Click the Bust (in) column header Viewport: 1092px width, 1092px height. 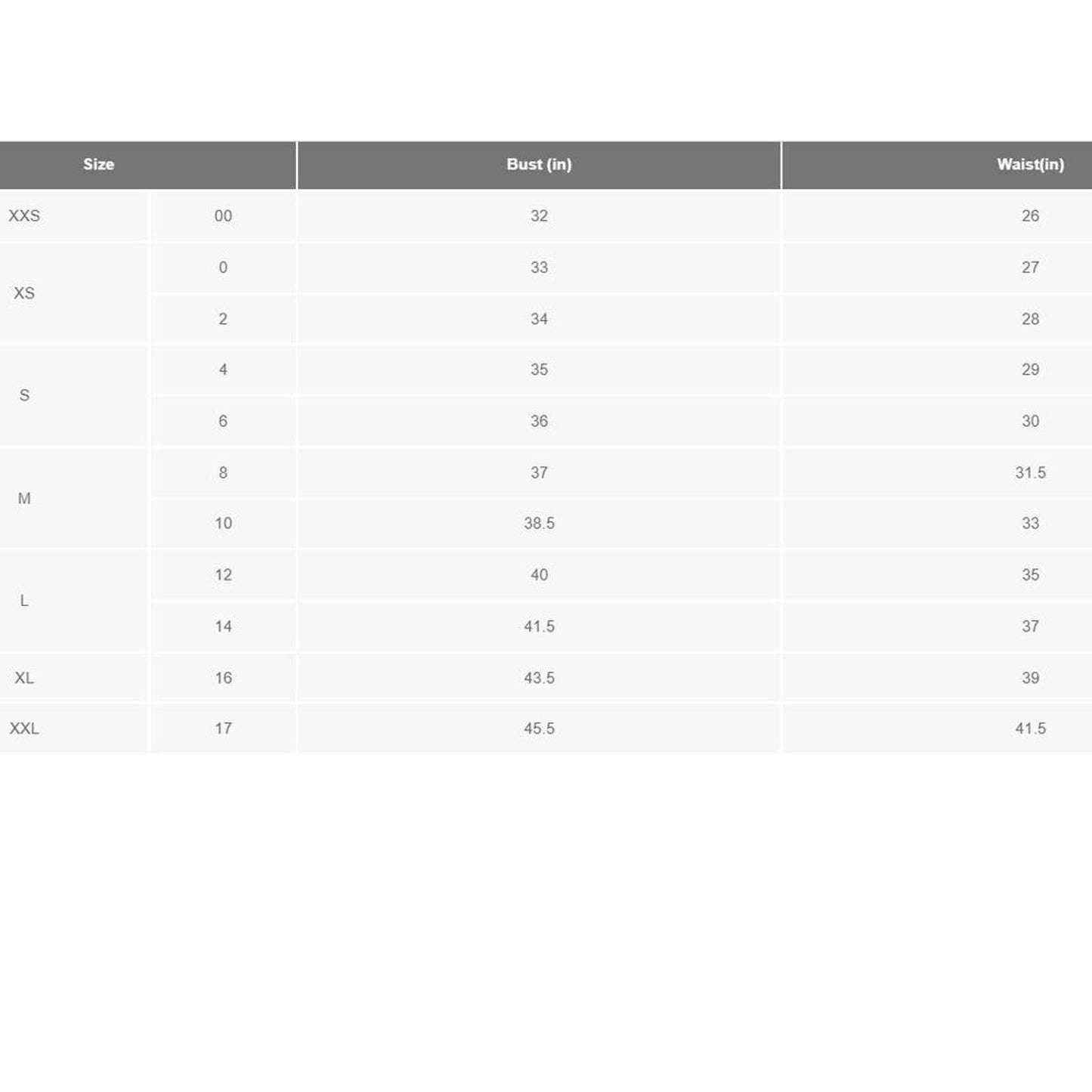539,165
